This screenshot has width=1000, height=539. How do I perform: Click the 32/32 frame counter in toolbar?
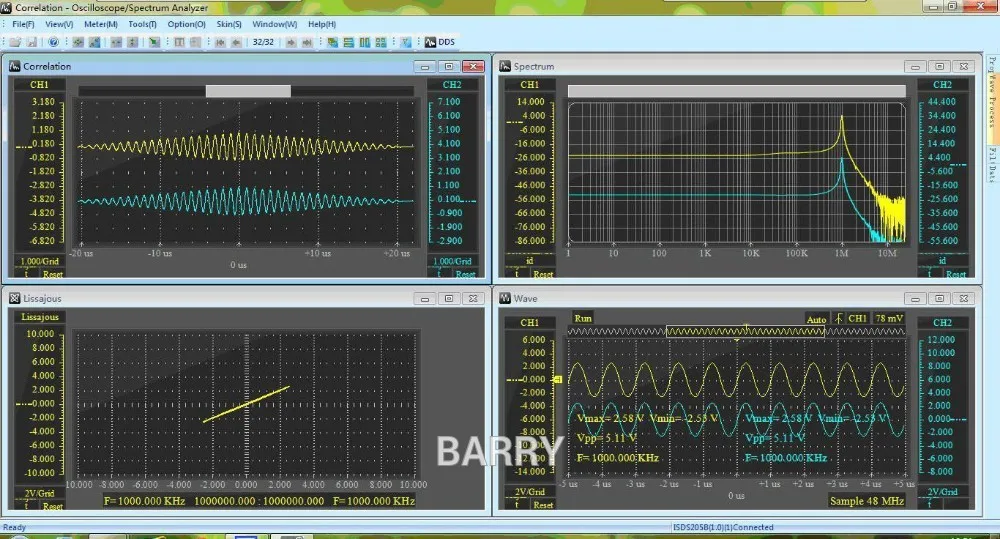[x=263, y=42]
